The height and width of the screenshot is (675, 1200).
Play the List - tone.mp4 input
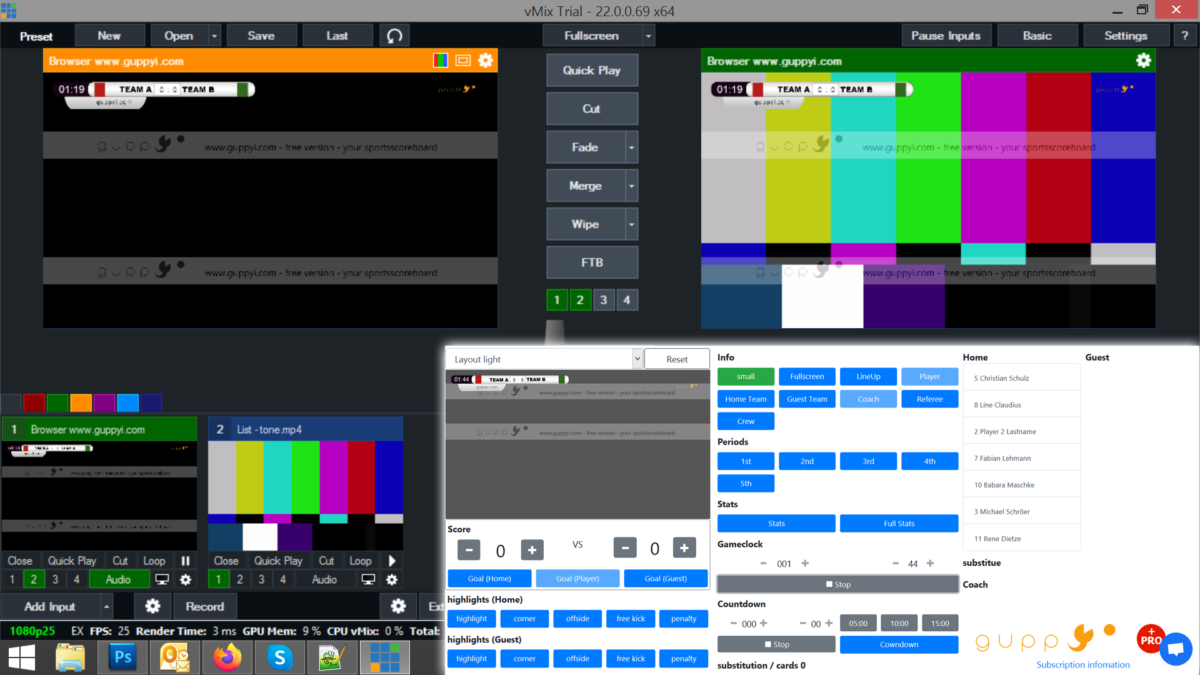click(x=391, y=560)
